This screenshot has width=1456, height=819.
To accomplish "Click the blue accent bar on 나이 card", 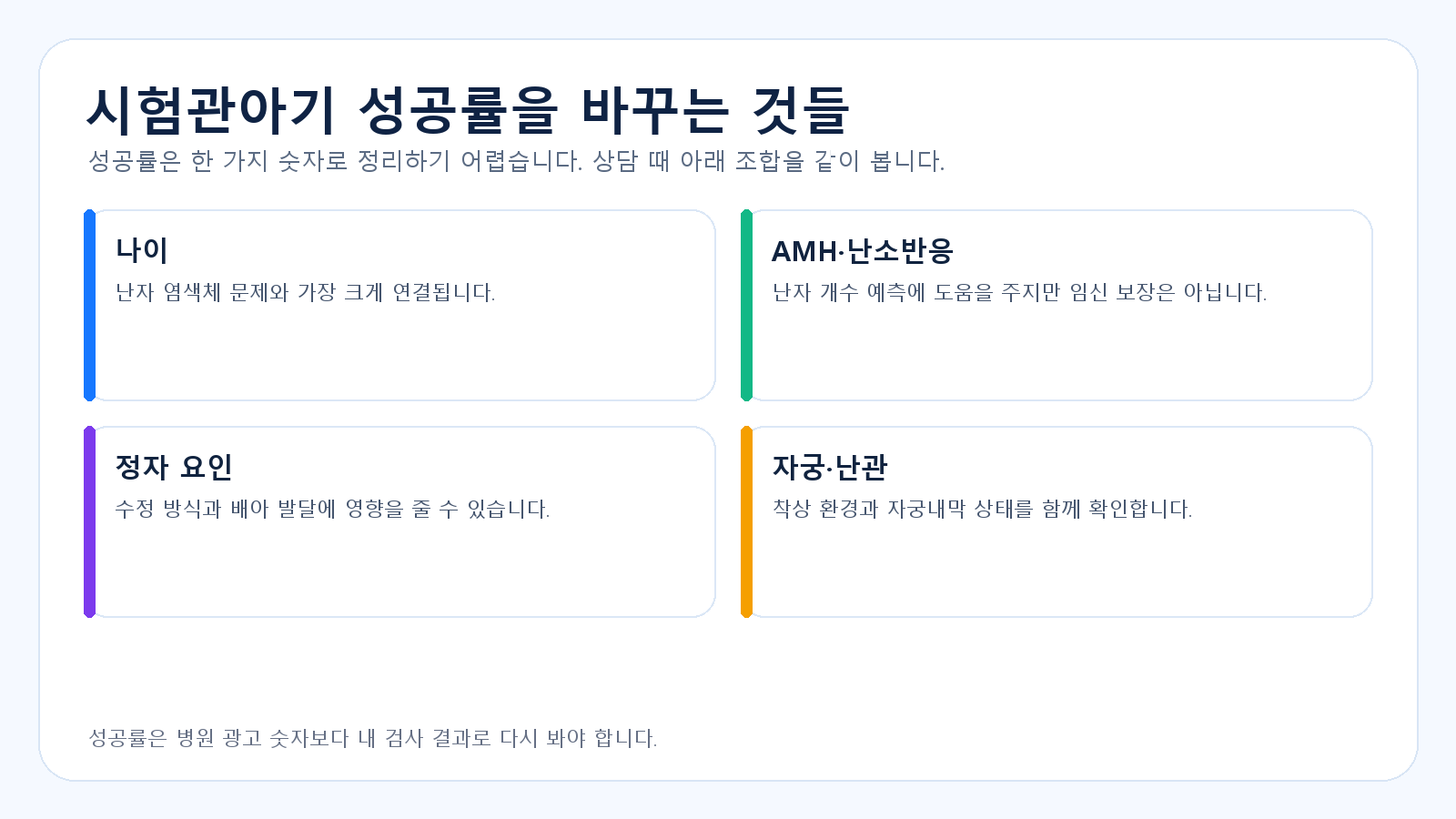I will [89, 305].
